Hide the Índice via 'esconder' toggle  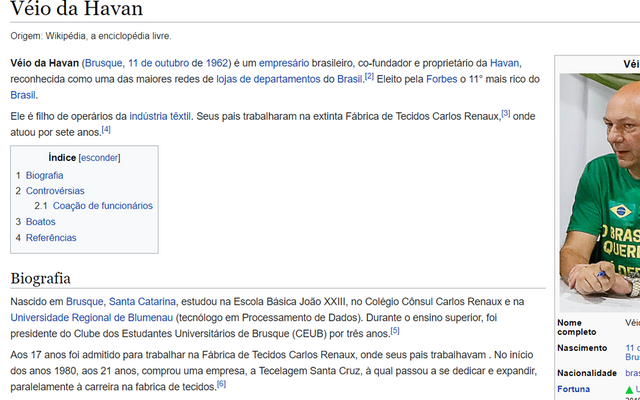tap(99, 158)
